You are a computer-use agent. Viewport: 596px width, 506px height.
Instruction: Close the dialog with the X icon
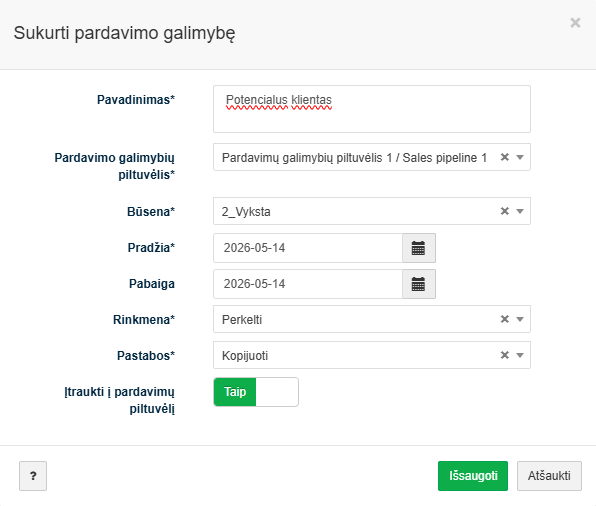coord(575,23)
